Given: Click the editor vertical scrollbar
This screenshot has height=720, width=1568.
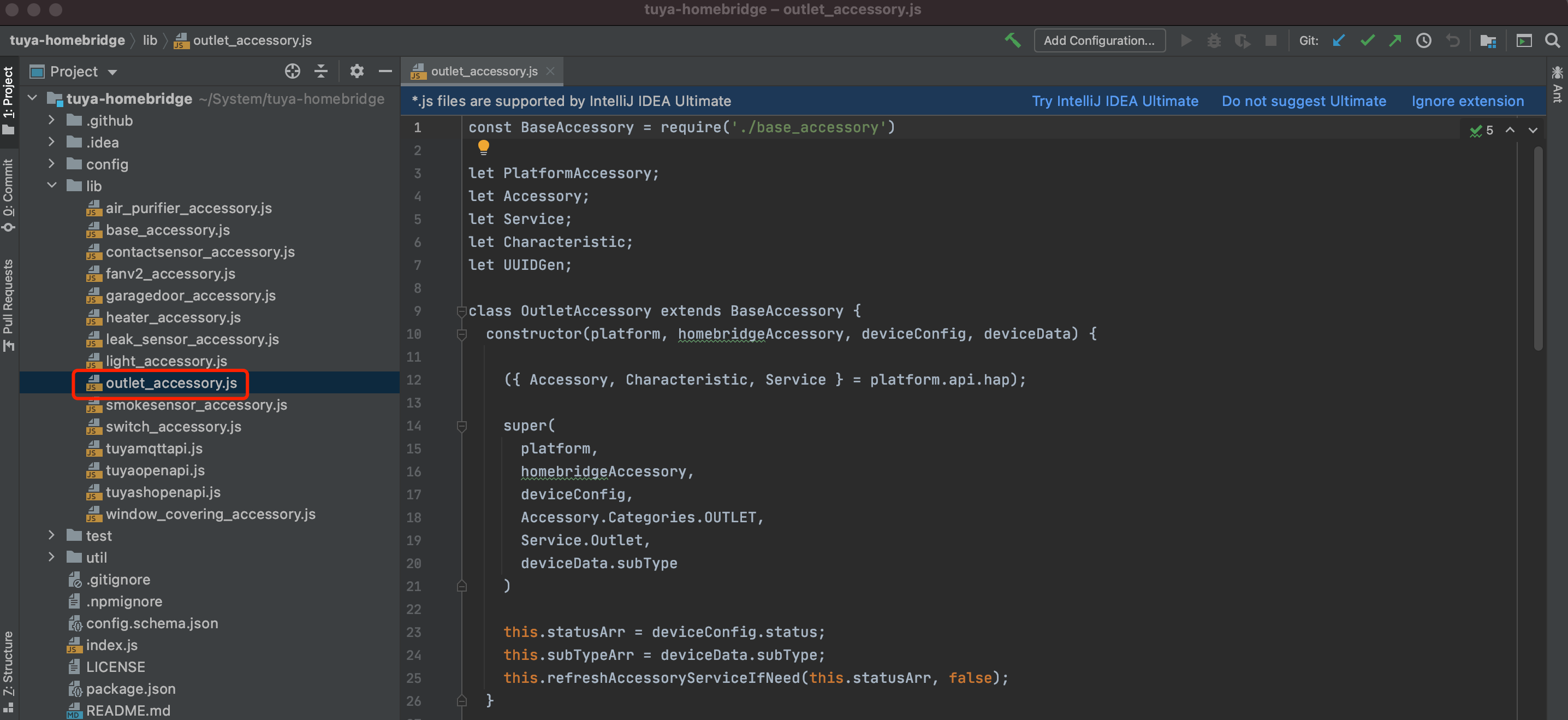Looking at the screenshot, I should point(1538,249).
